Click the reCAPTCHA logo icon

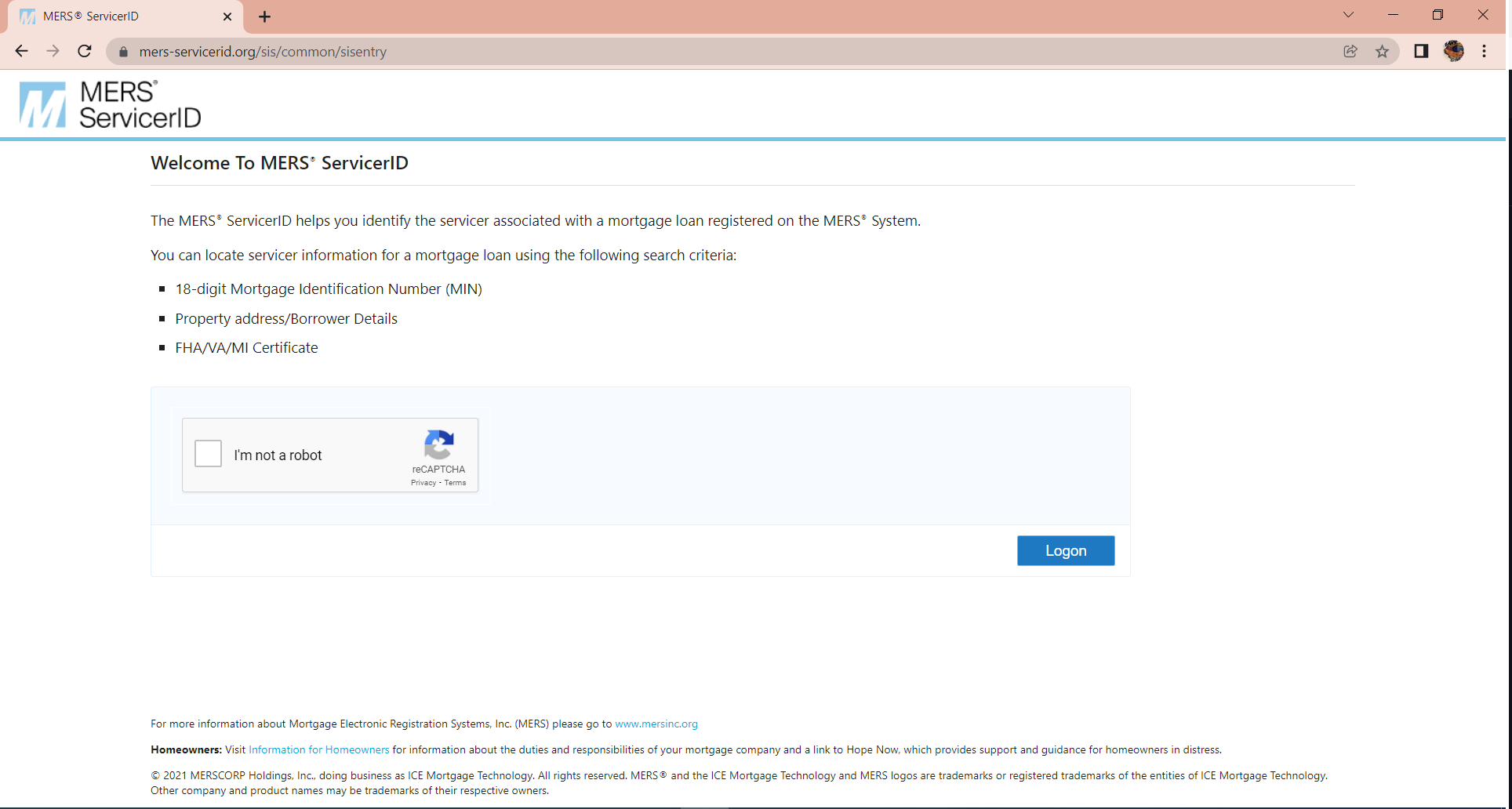pyautogui.click(x=439, y=446)
